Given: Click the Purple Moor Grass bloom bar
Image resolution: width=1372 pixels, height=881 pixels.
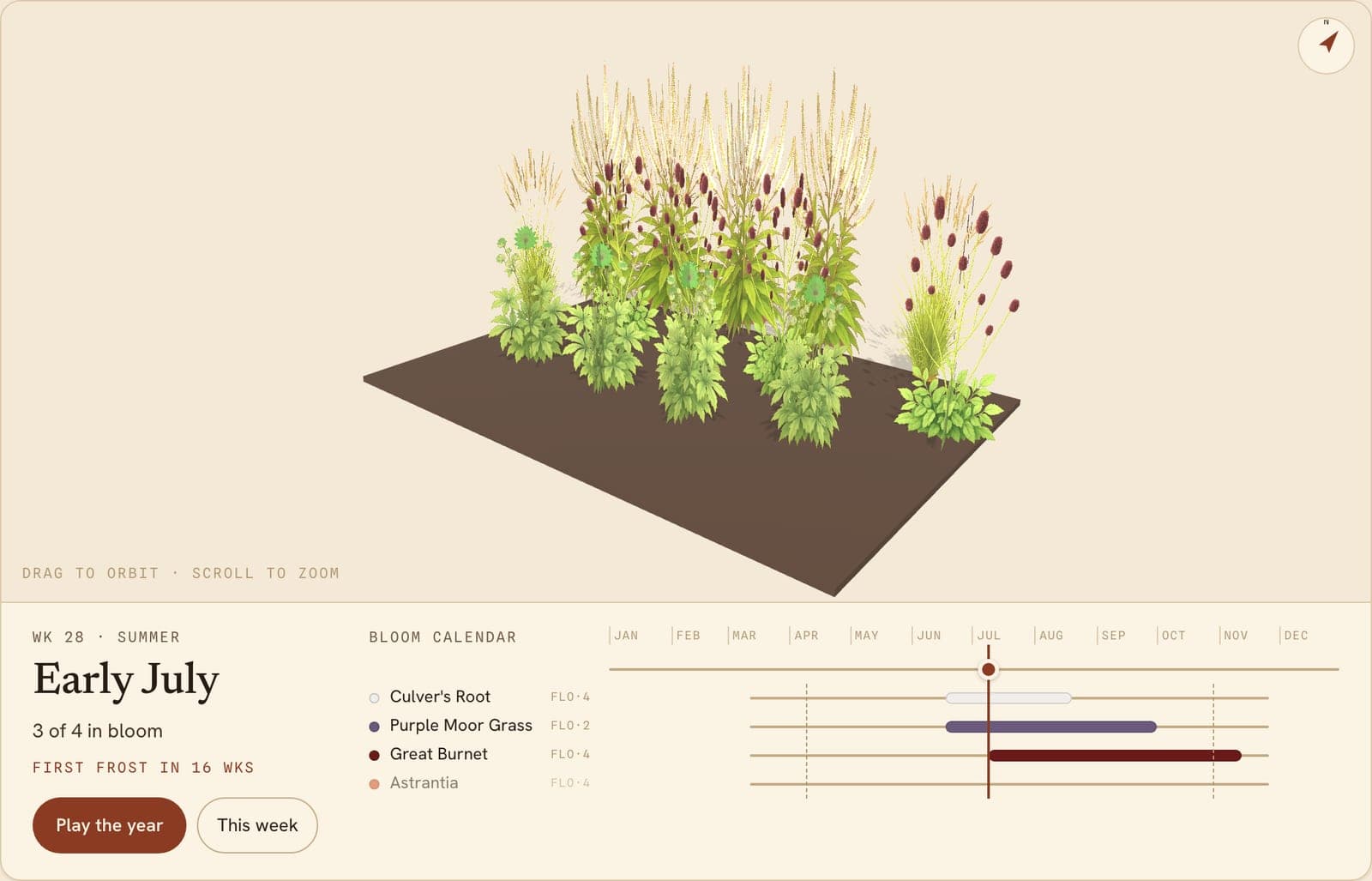Looking at the screenshot, I should pyautogui.click(x=1051, y=727).
